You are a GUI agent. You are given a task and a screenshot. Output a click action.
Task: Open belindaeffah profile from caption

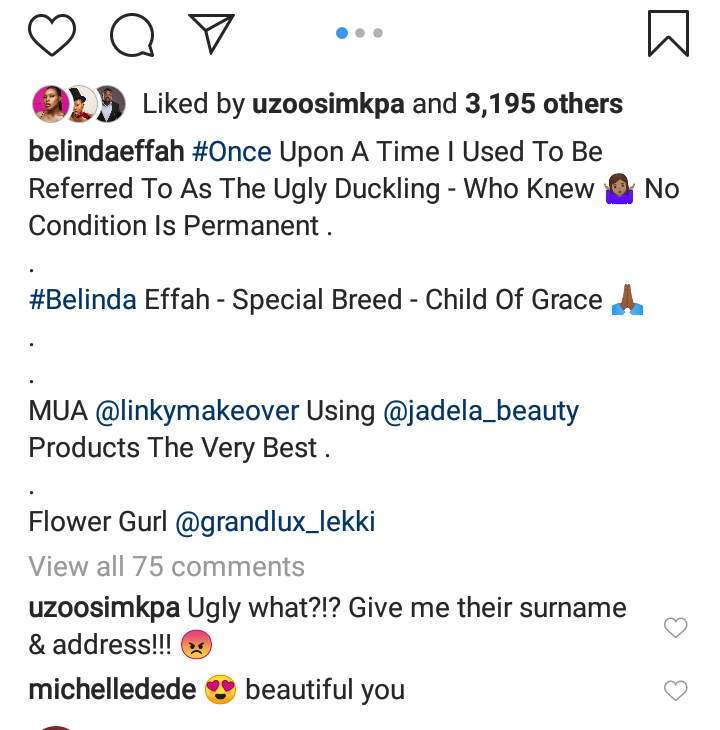tap(106, 152)
